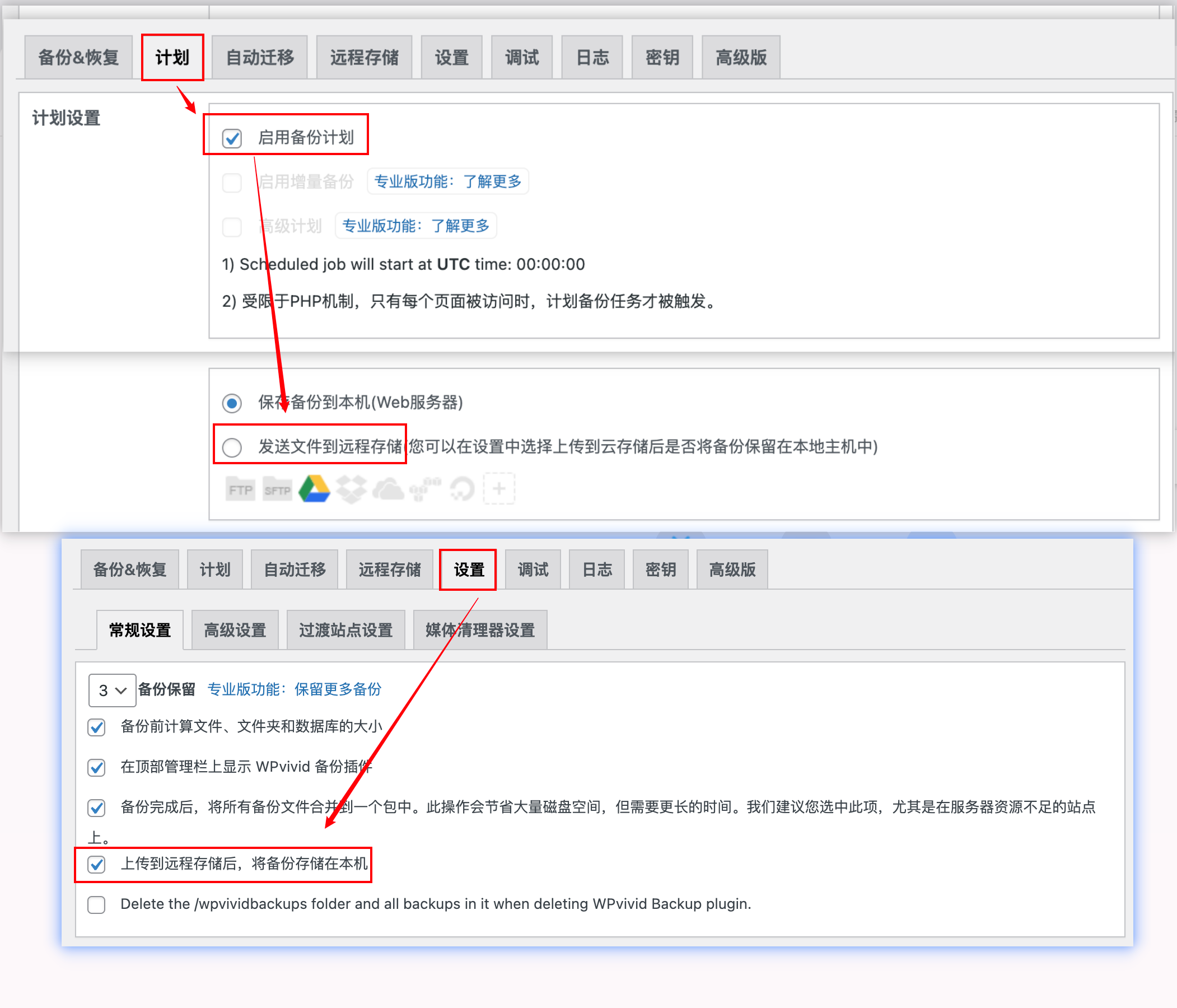Toggle 备份前计算文件、文件夹和数据库的大小 checkbox

click(96, 727)
